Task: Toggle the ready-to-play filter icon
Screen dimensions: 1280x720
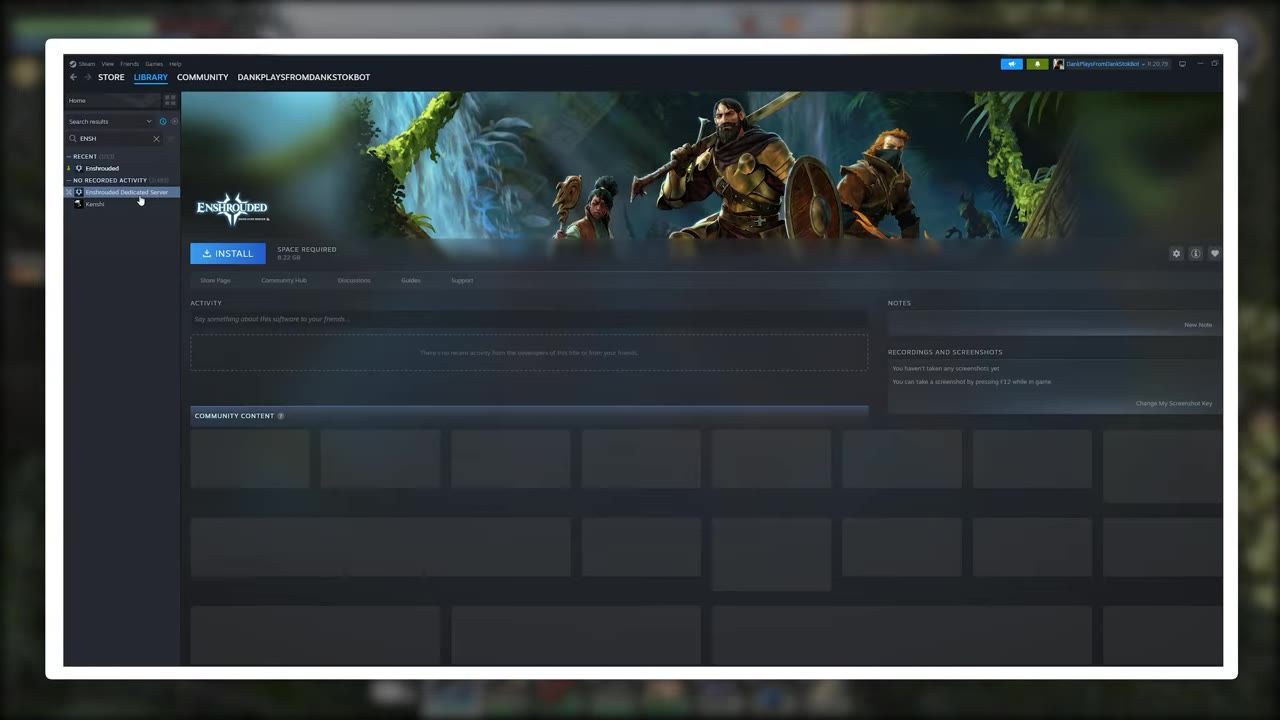Action: [174, 121]
